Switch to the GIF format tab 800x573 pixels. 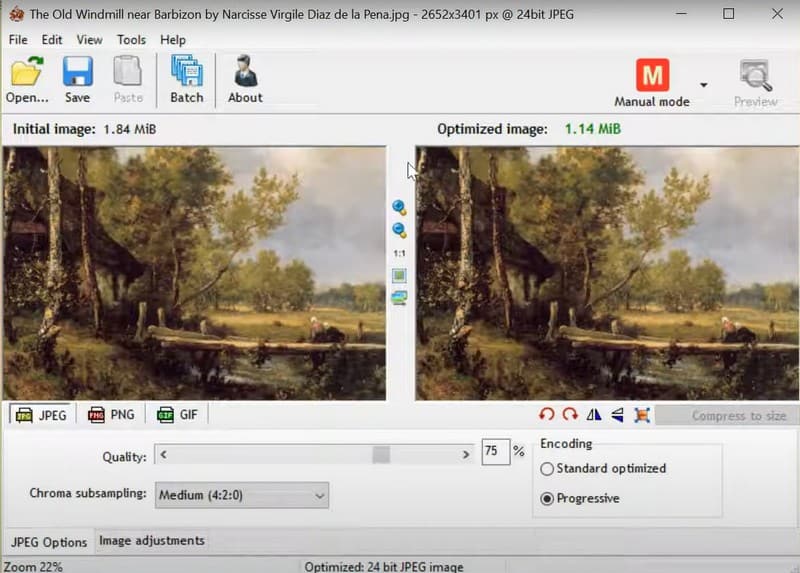tap(177, 415)
